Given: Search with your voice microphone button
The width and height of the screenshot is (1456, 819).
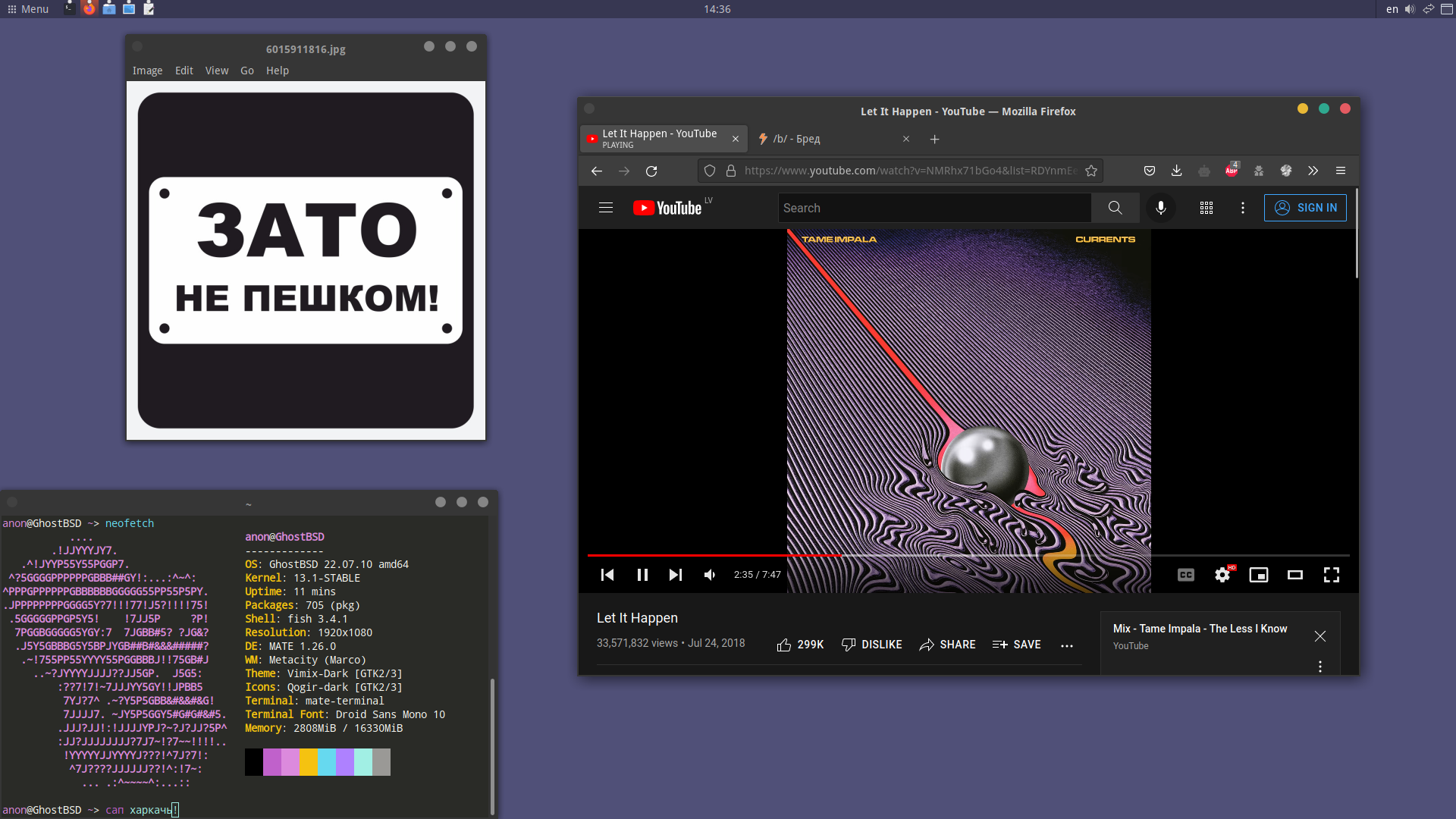Looking at the screenshot, I should coord(1161,208).
